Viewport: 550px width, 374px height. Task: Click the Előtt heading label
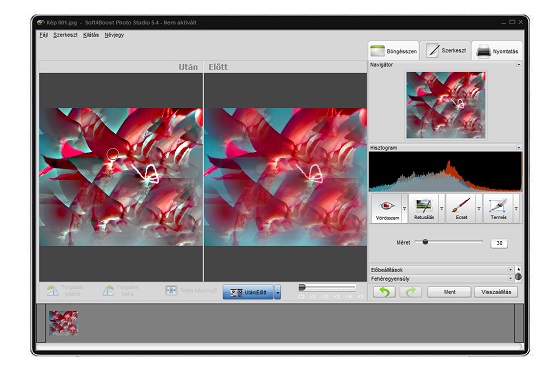point(218,67)
